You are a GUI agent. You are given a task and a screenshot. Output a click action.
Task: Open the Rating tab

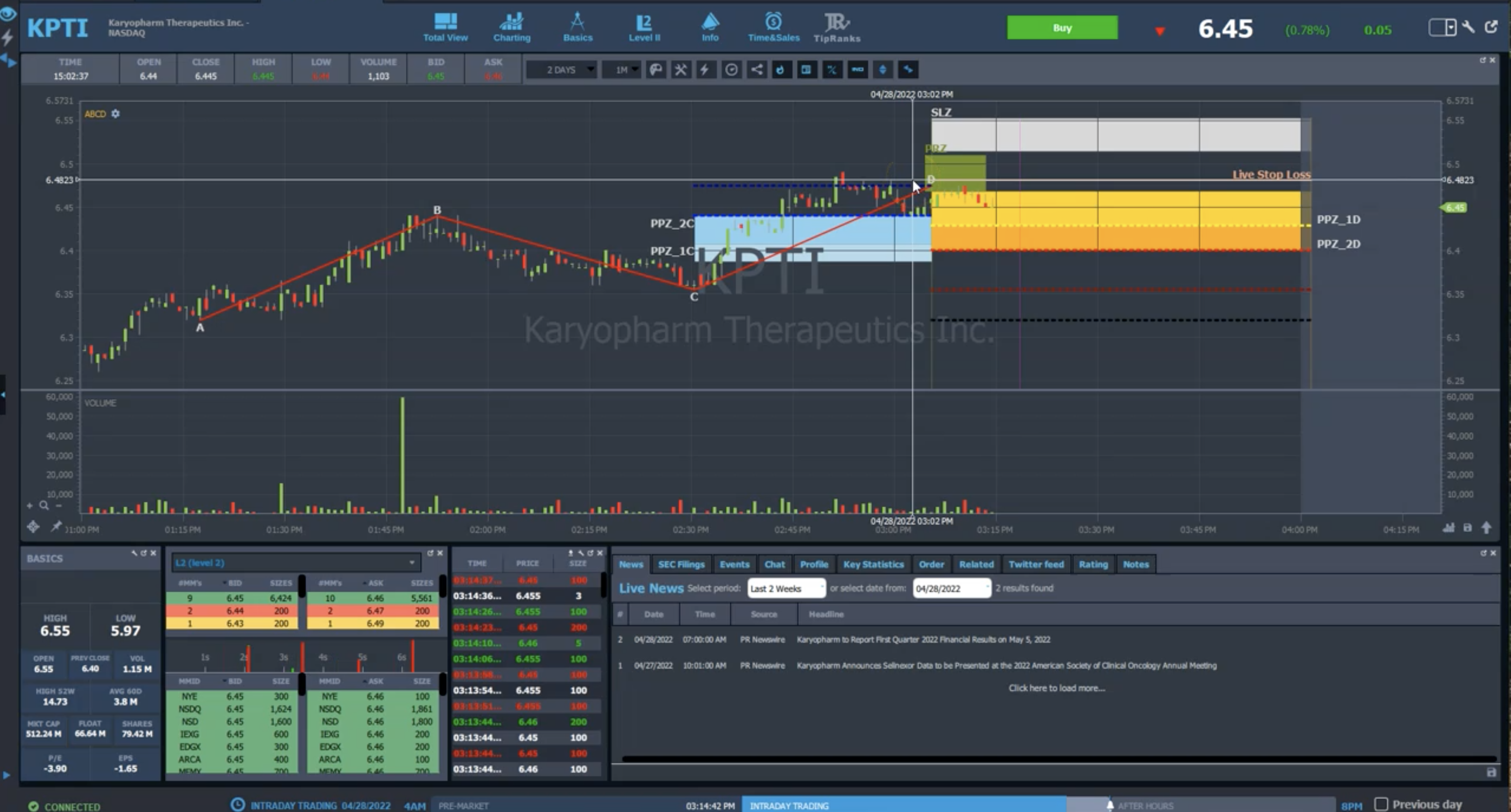click(1093, 564)
